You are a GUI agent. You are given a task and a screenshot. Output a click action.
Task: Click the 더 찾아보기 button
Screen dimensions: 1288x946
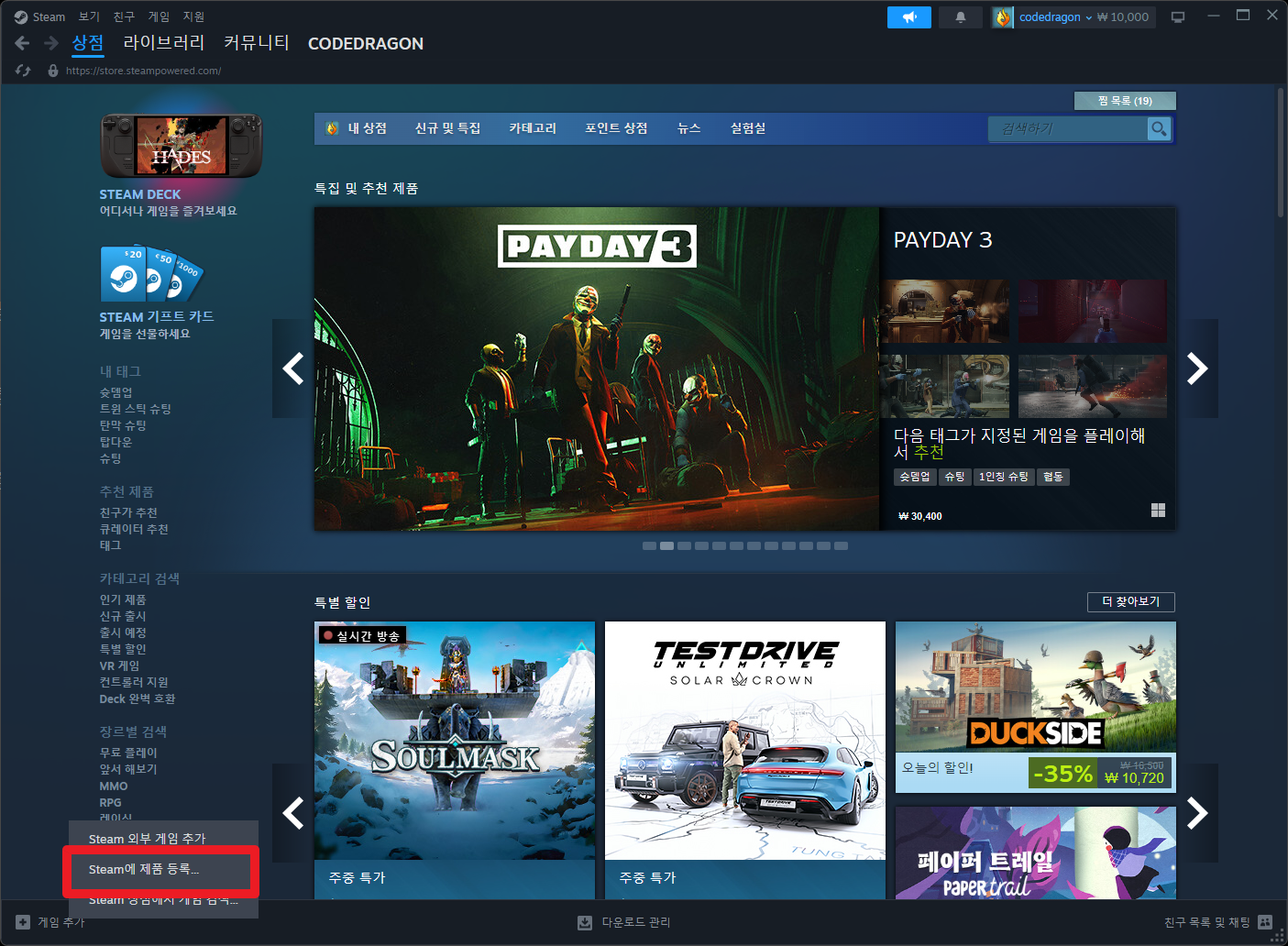click(x=1131, y=601)
